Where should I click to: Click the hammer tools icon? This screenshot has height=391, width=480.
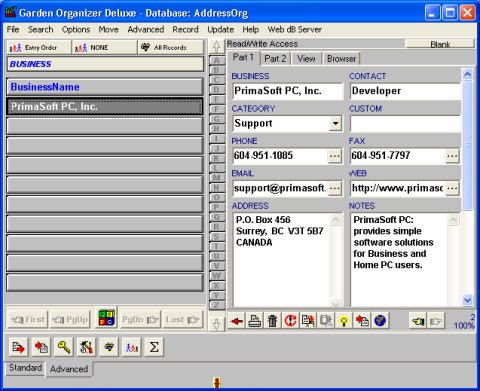(86, 347)
